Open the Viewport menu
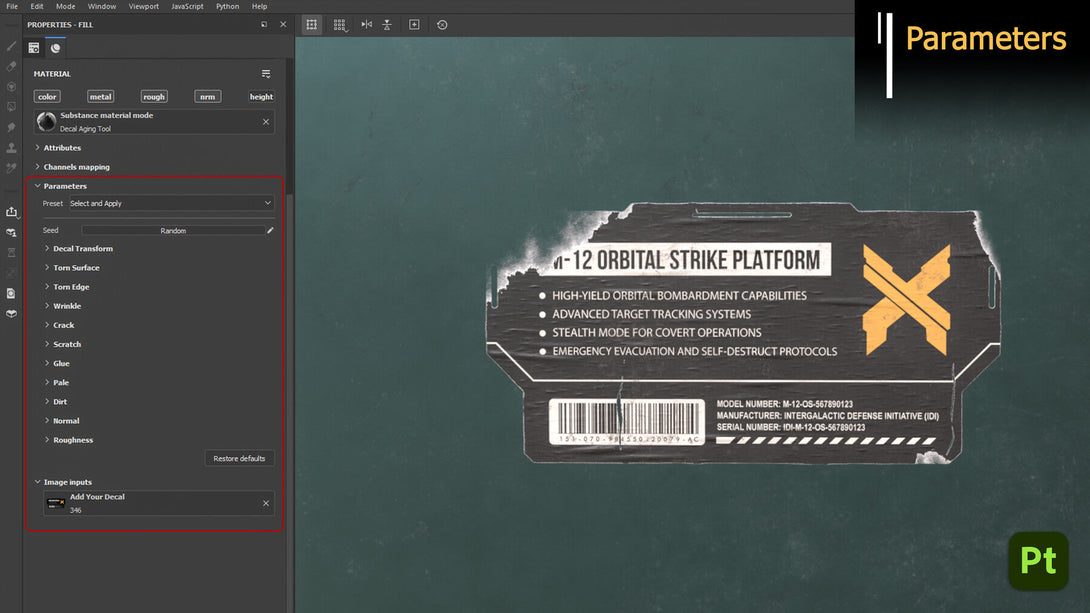 point(143,6)
